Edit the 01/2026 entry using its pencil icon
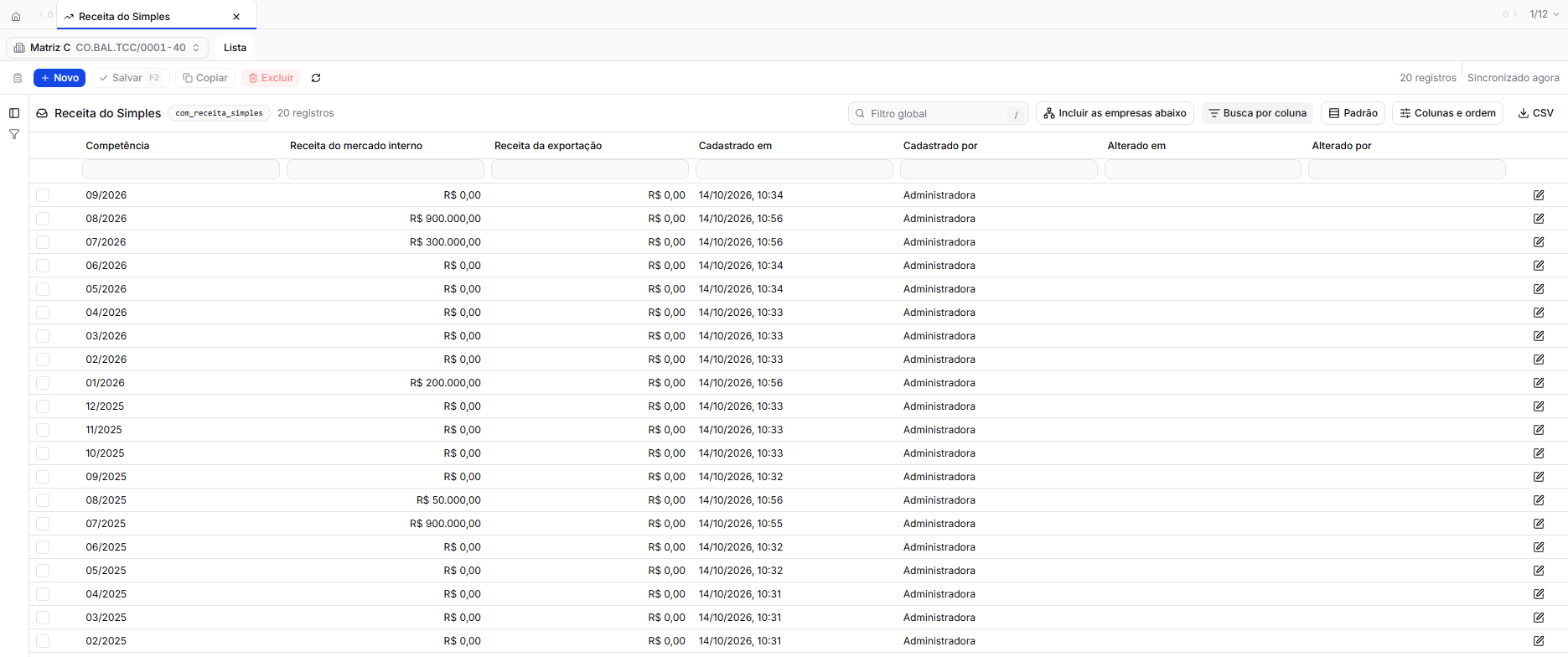The image size is (1568, 657). [1538, 383]
